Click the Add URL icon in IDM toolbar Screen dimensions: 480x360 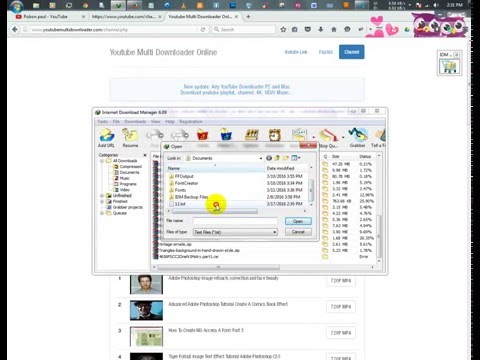click(106, 135)
